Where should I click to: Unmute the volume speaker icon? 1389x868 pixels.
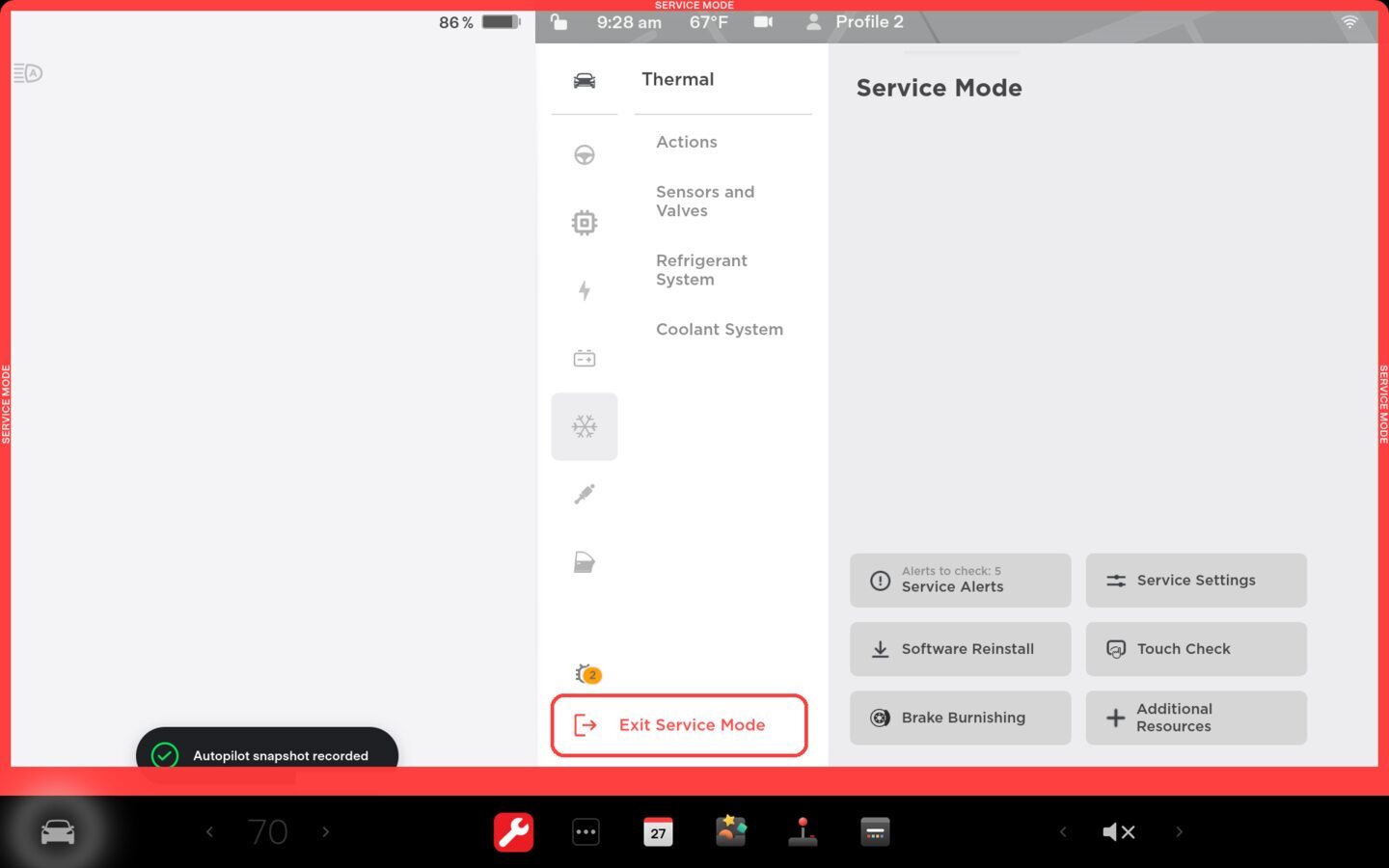pos(1119,831)
